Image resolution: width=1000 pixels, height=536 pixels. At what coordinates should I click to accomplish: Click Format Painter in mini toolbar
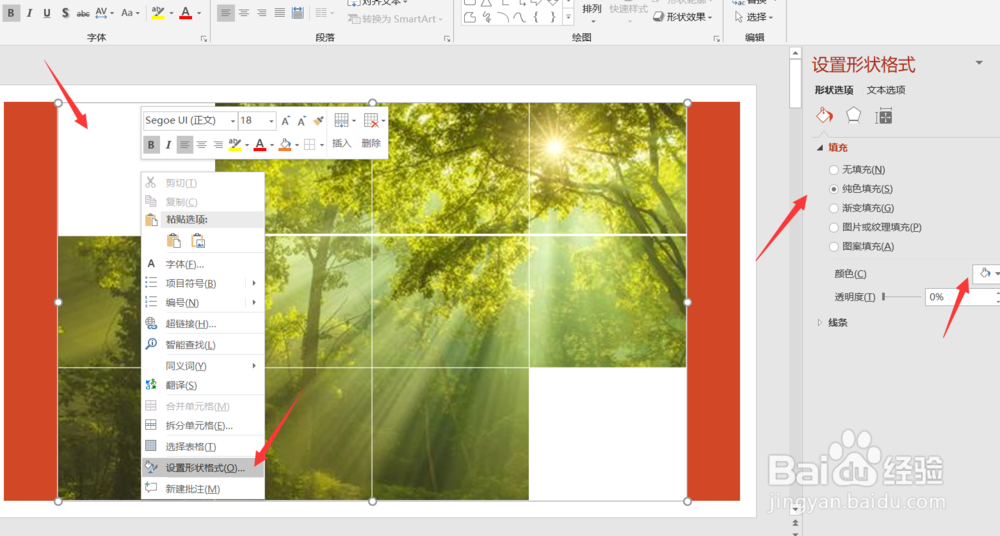318,121
